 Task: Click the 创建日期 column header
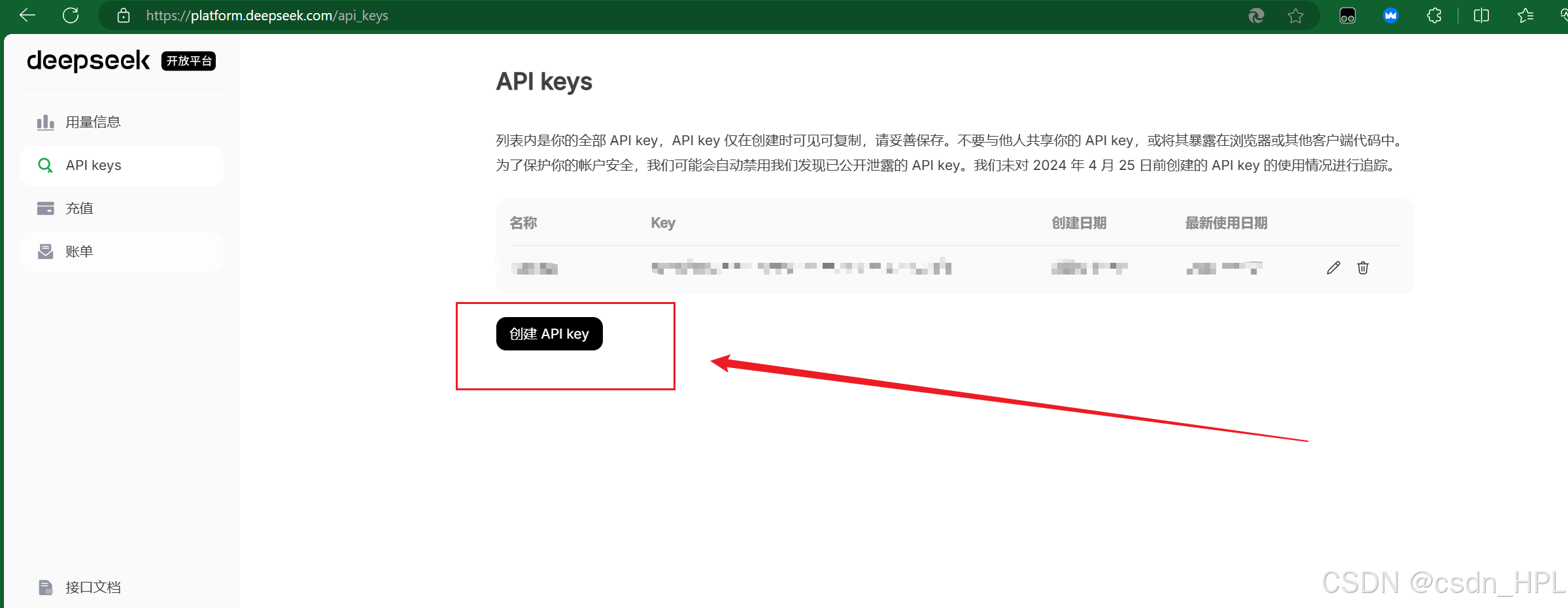point(1079,223)
